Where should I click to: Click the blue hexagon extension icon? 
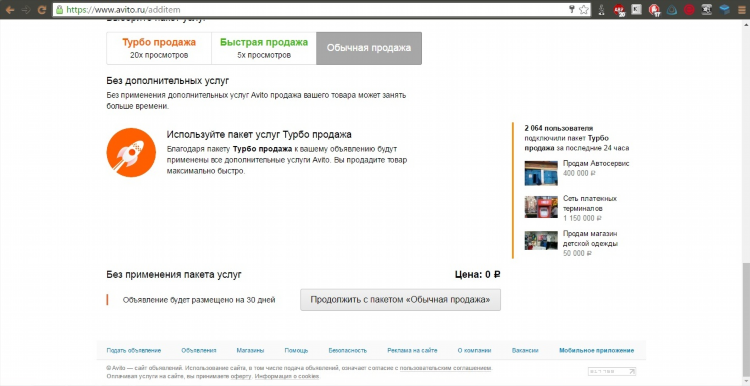pos(672,9)
